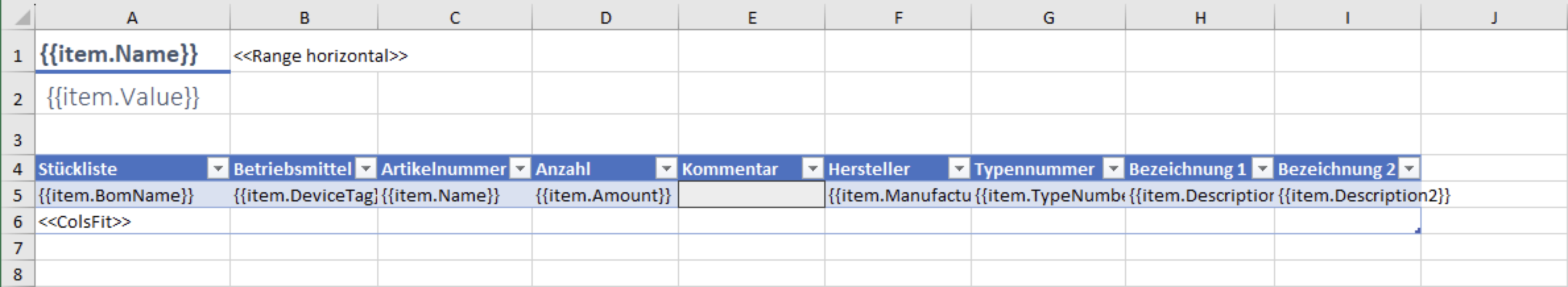Click the table resize handle corner
Viewport: 1568px width, 287px height.
[1417, 230]
